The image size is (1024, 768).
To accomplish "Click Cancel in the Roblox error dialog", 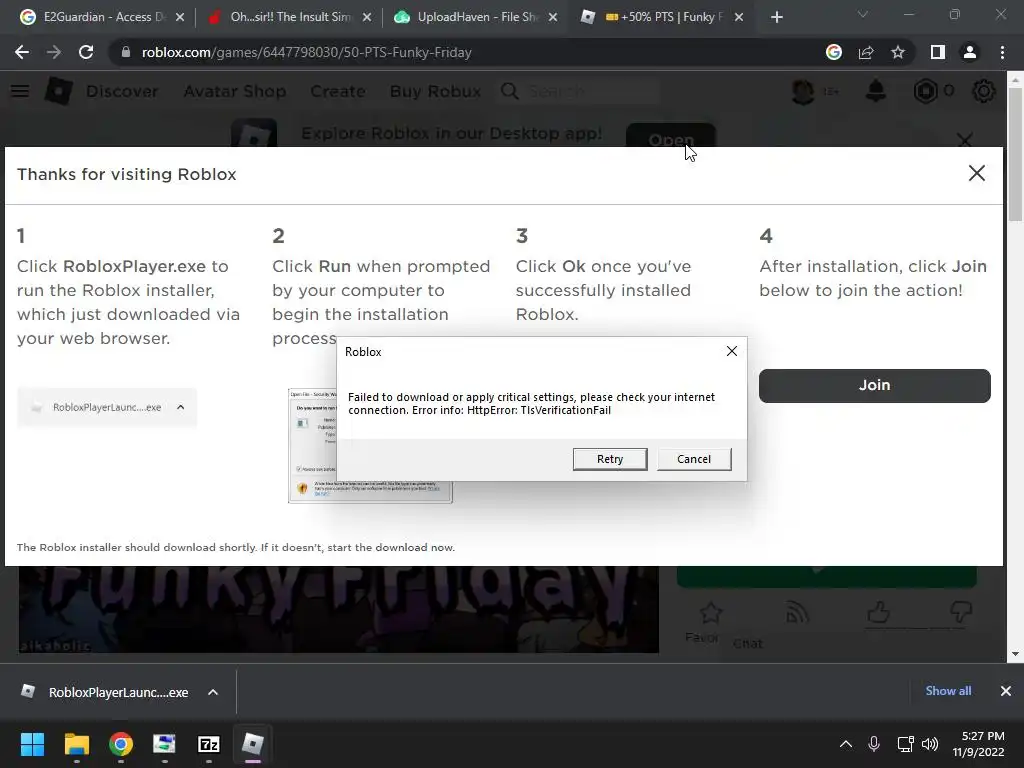I will 694,459.
